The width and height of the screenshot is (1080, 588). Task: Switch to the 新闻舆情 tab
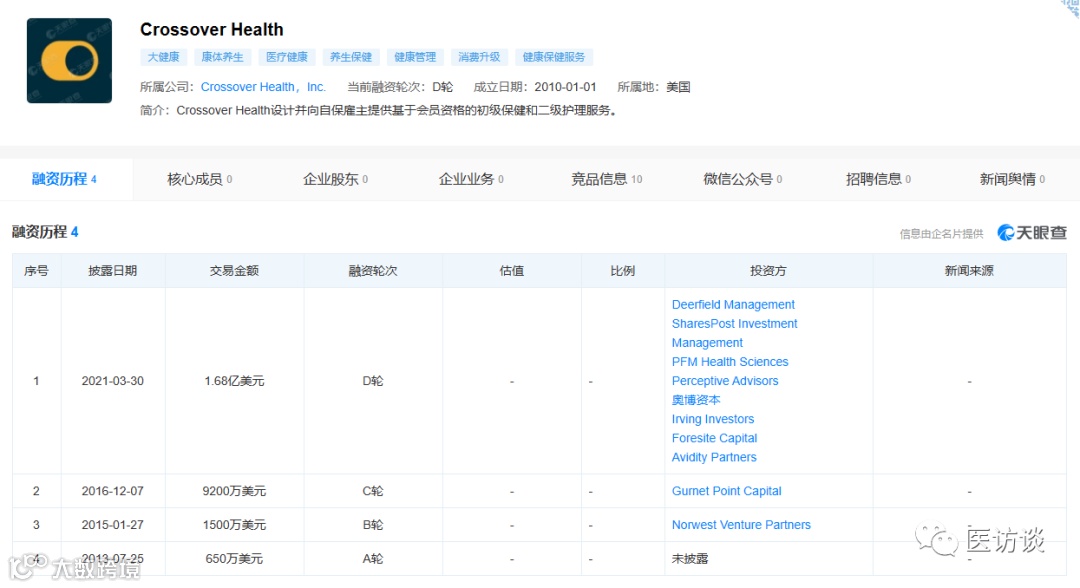[x=1012, y=179]
